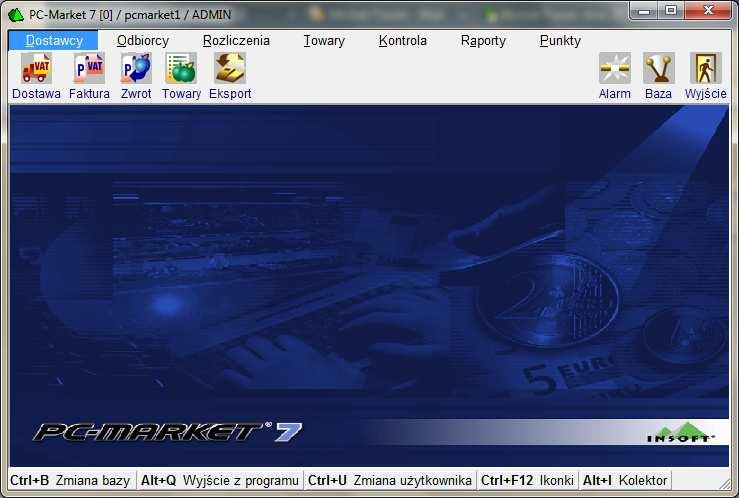
Task: Click Ctrl+U Zmiana użytkownika button
Action: point(390,480)
